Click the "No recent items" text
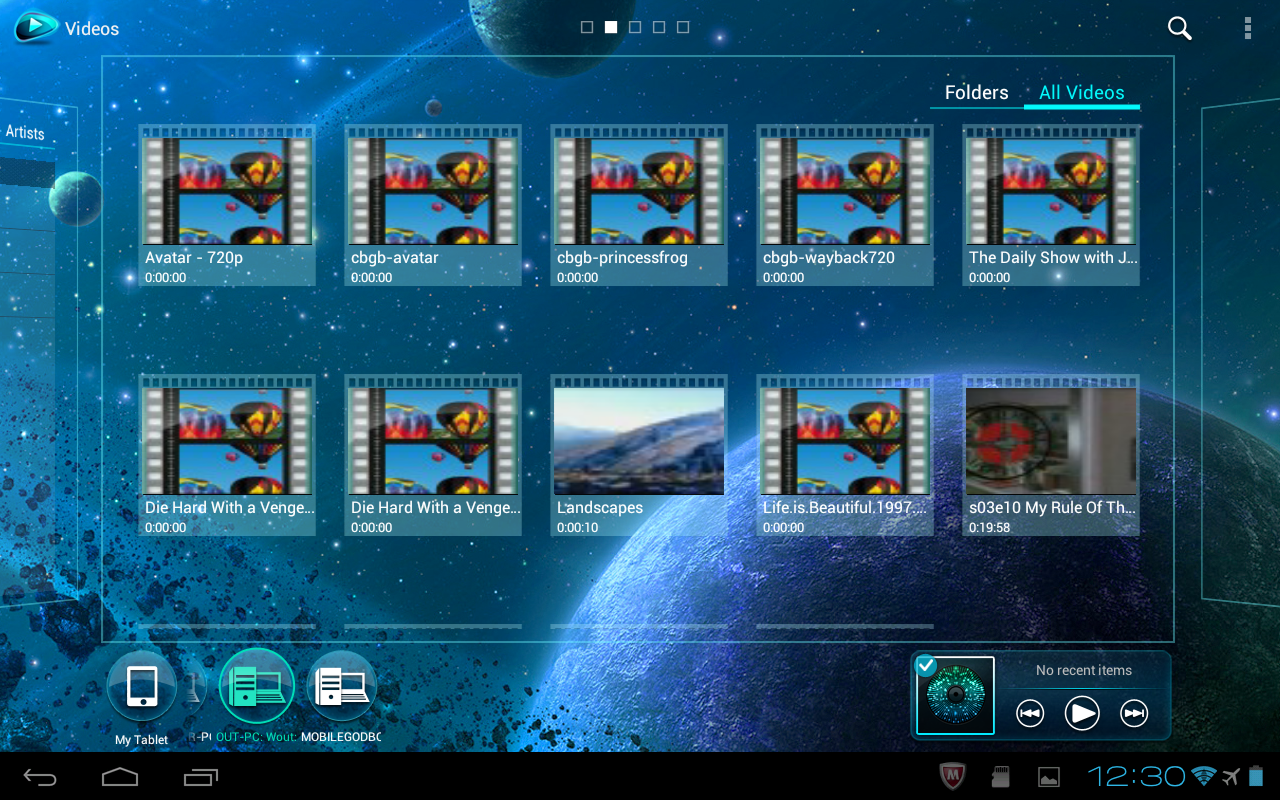 pos(1084,670)
